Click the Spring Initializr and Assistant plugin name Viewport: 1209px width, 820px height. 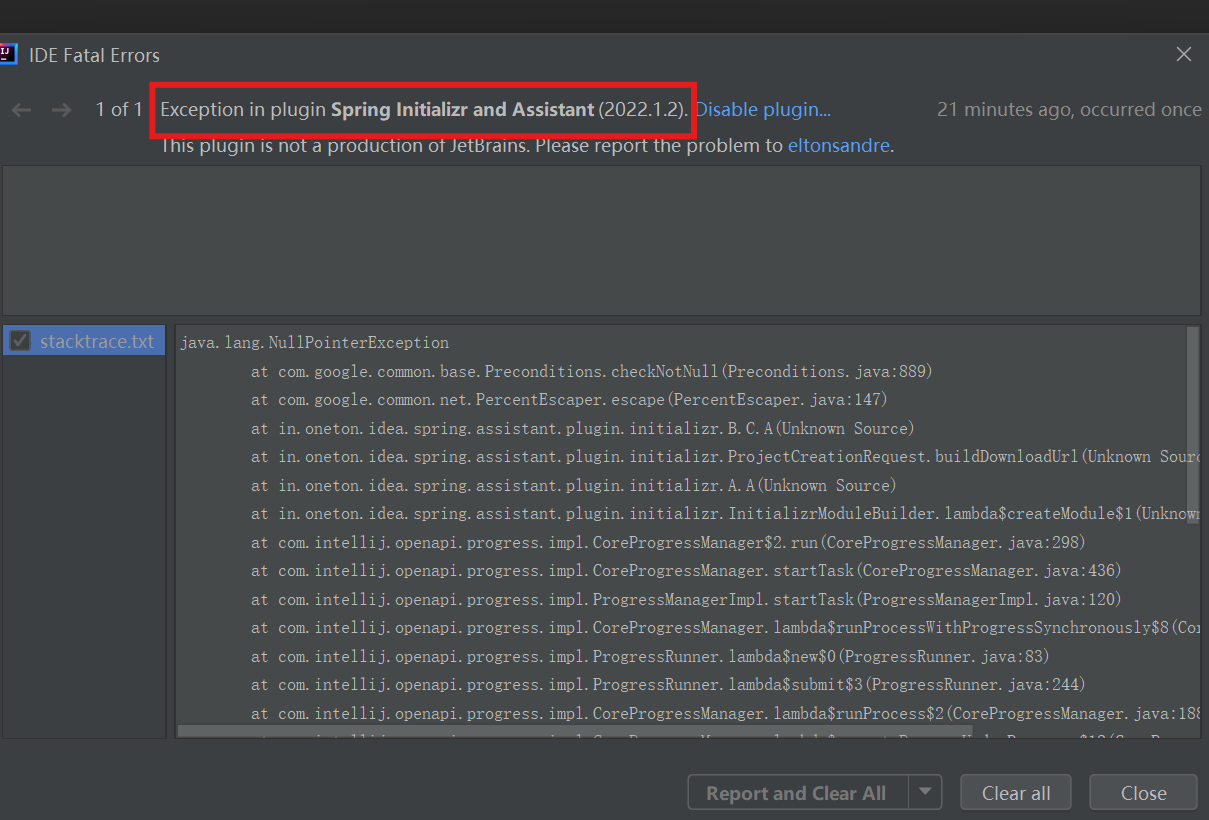pyautogui.click(x=462, y=110)
